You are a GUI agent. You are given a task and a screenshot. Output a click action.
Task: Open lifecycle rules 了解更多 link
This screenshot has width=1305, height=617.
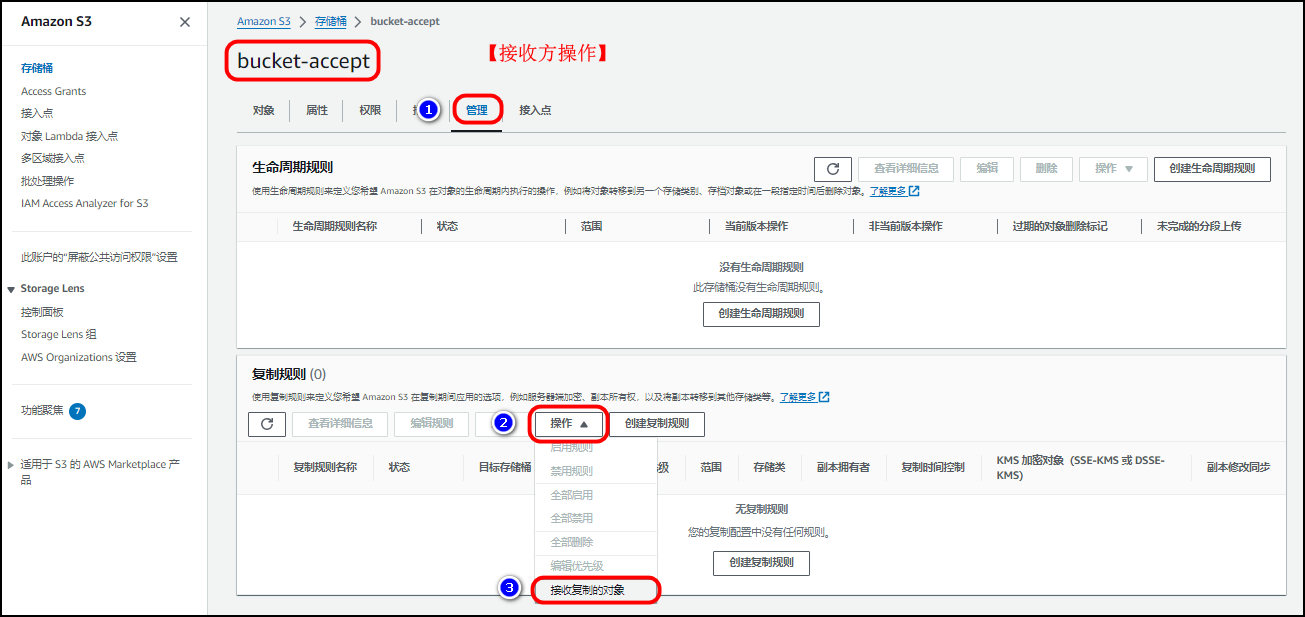pos(887,191)
